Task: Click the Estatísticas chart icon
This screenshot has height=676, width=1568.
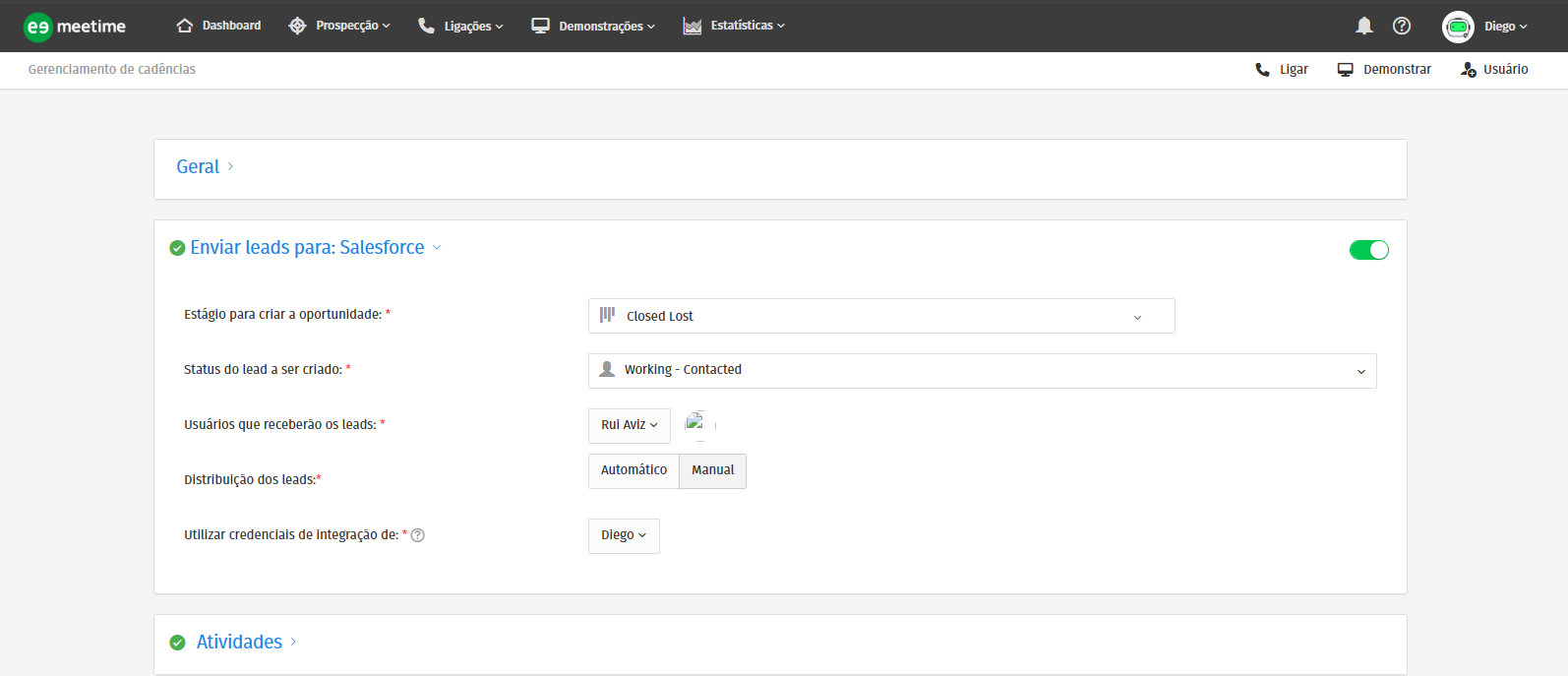Action: click(693, 26)
